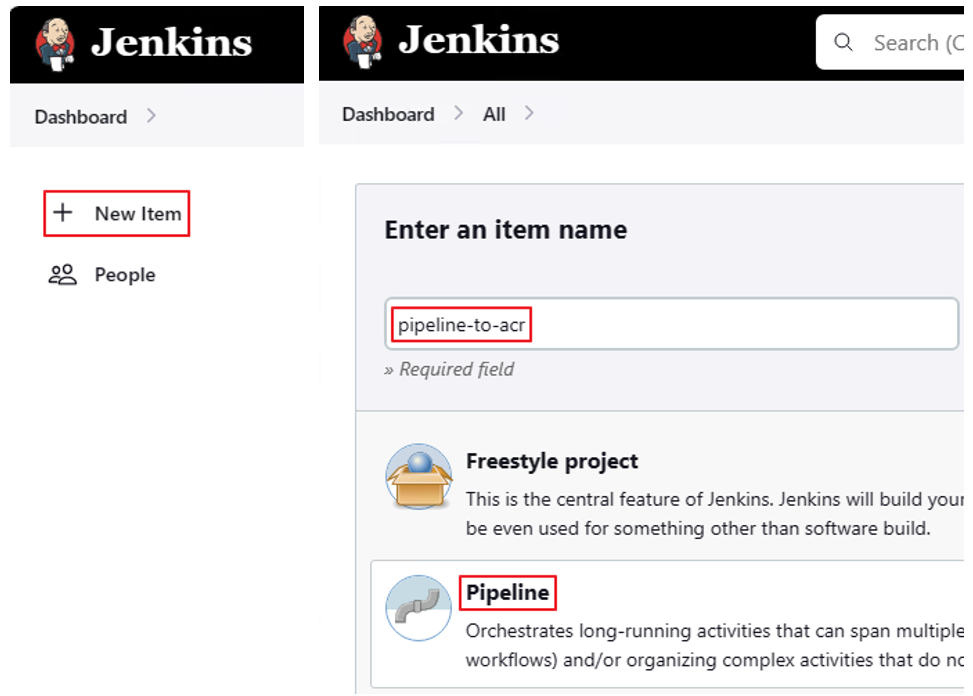Click the People icon in sidebar
The image size is (973, 696).
coord(63,274)
